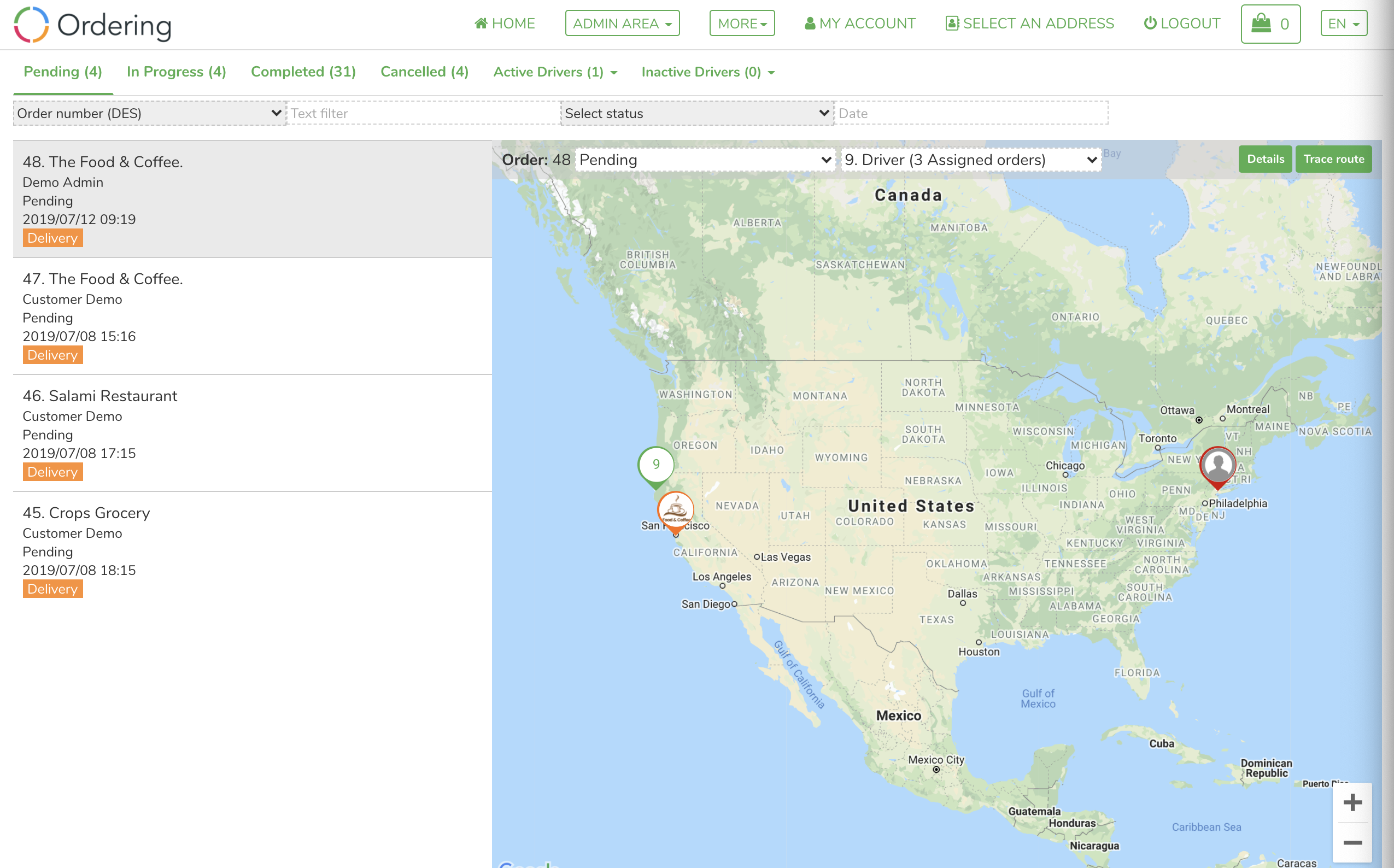This screenshot has width=1394, height=868.
Task: Click the LOGOUT link
Action: coord(1181,24)
